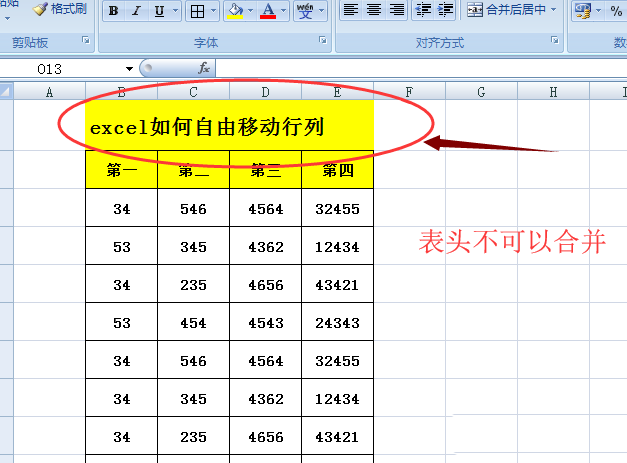Open Alignment (对齐方式) dialog launcher

click(x=555, y=40)
